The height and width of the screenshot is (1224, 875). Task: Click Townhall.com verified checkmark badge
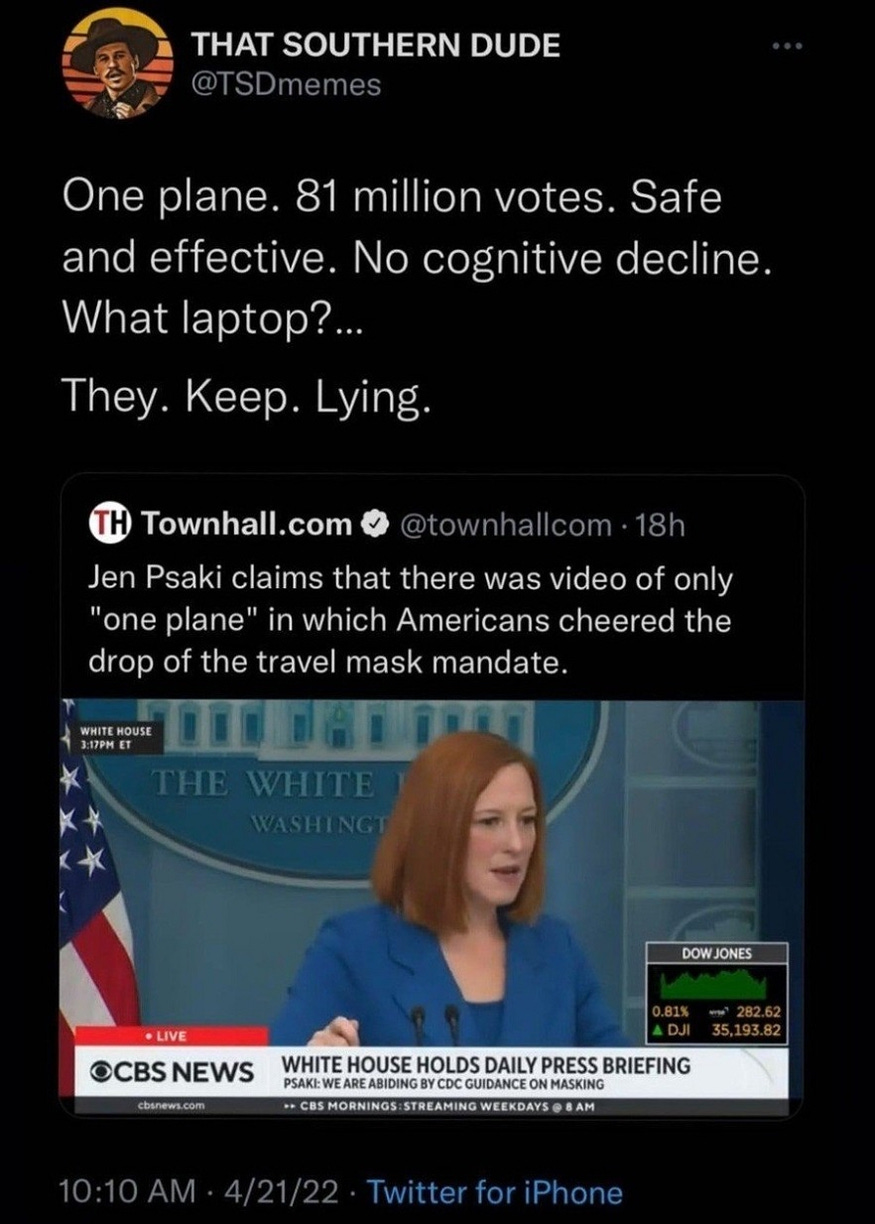pyautogui.click(x=373, y=524)
